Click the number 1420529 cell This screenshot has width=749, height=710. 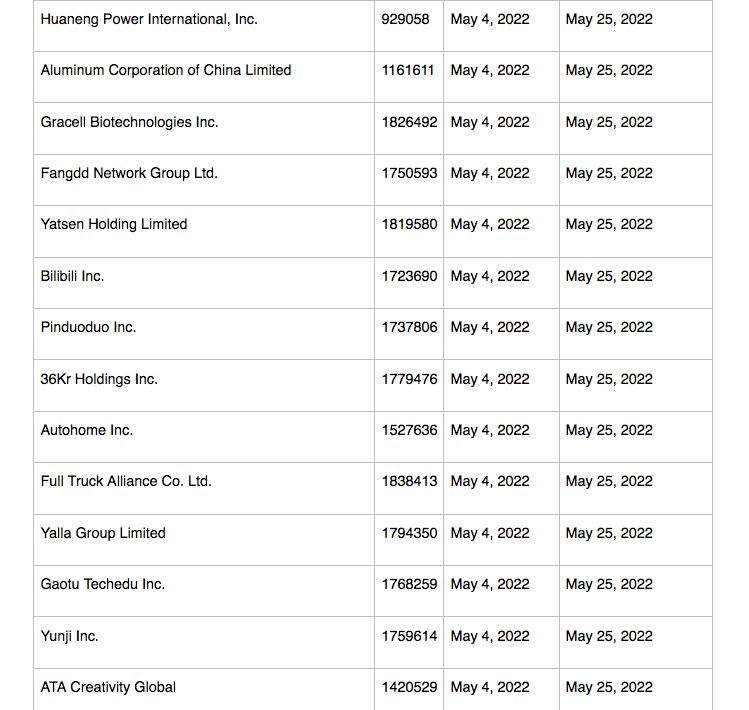tap(409, 687)
